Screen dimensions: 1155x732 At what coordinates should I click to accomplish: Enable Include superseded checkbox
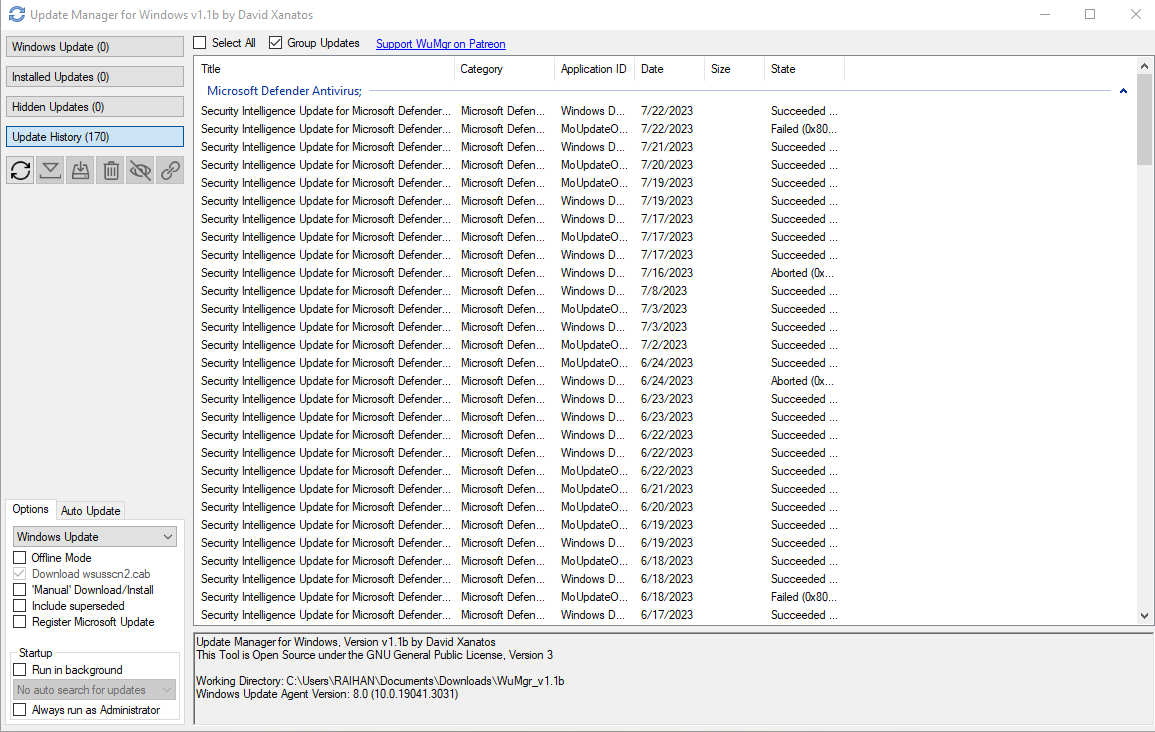pos(20,606)
